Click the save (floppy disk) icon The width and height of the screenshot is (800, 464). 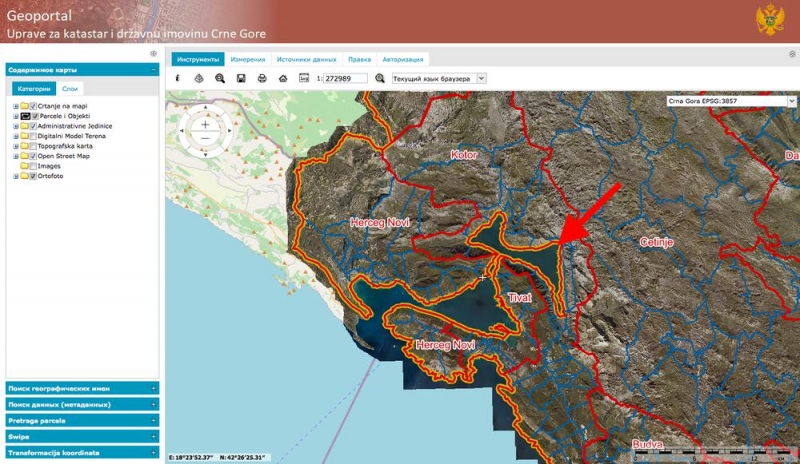tap(241, 78)
